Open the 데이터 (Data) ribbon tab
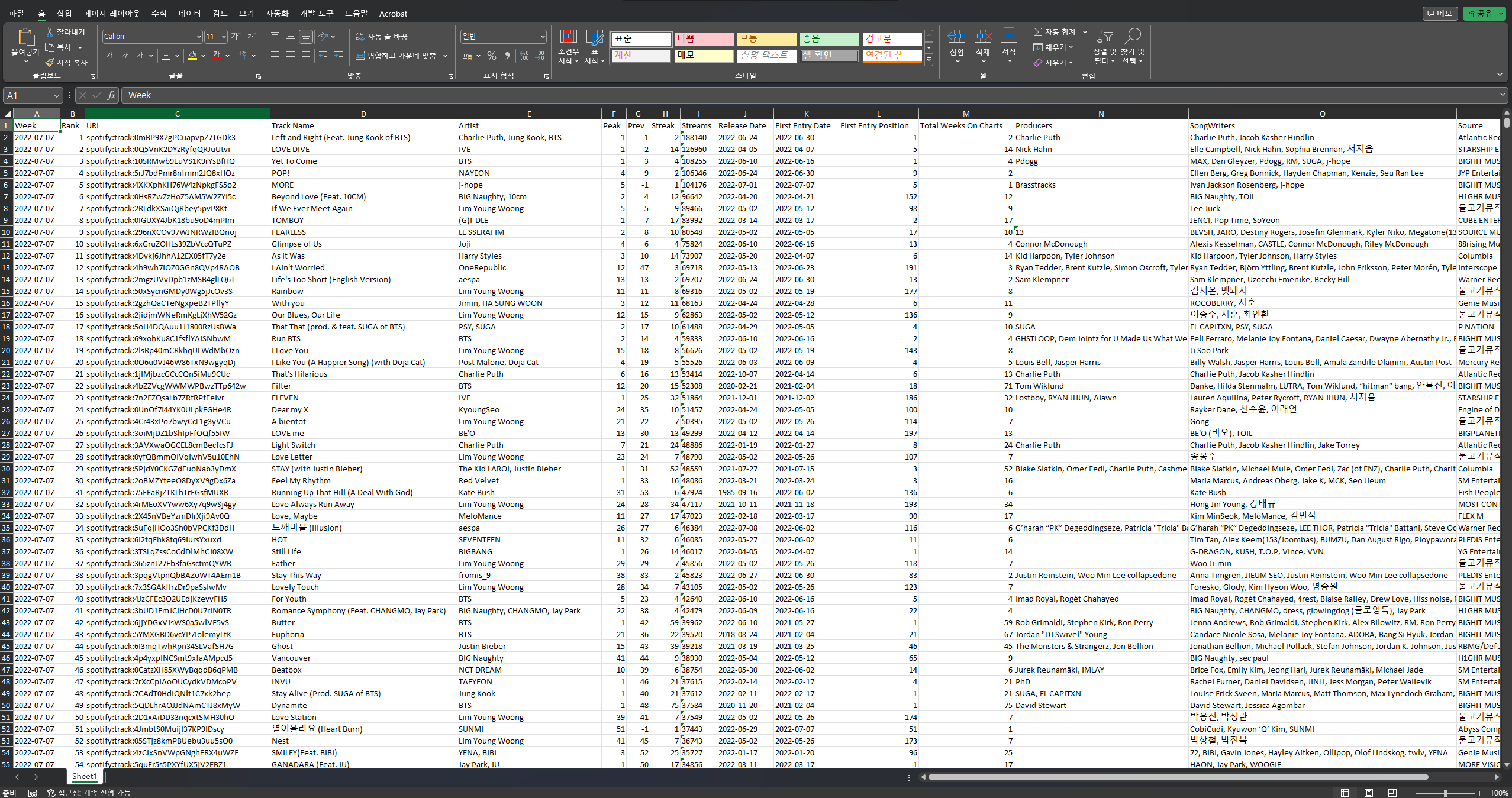Viewport: 1512px width, 798px height. [189, 13]
